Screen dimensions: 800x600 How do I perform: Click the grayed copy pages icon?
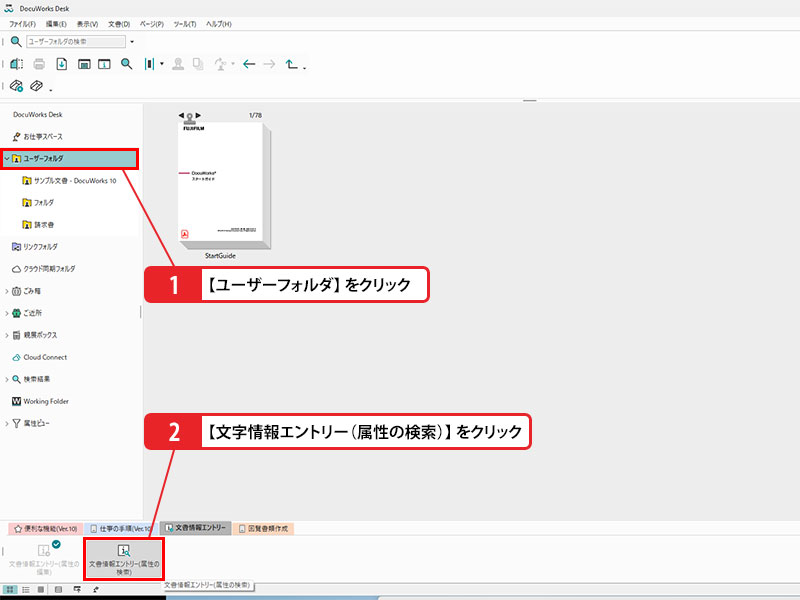(x=198, y=64)
